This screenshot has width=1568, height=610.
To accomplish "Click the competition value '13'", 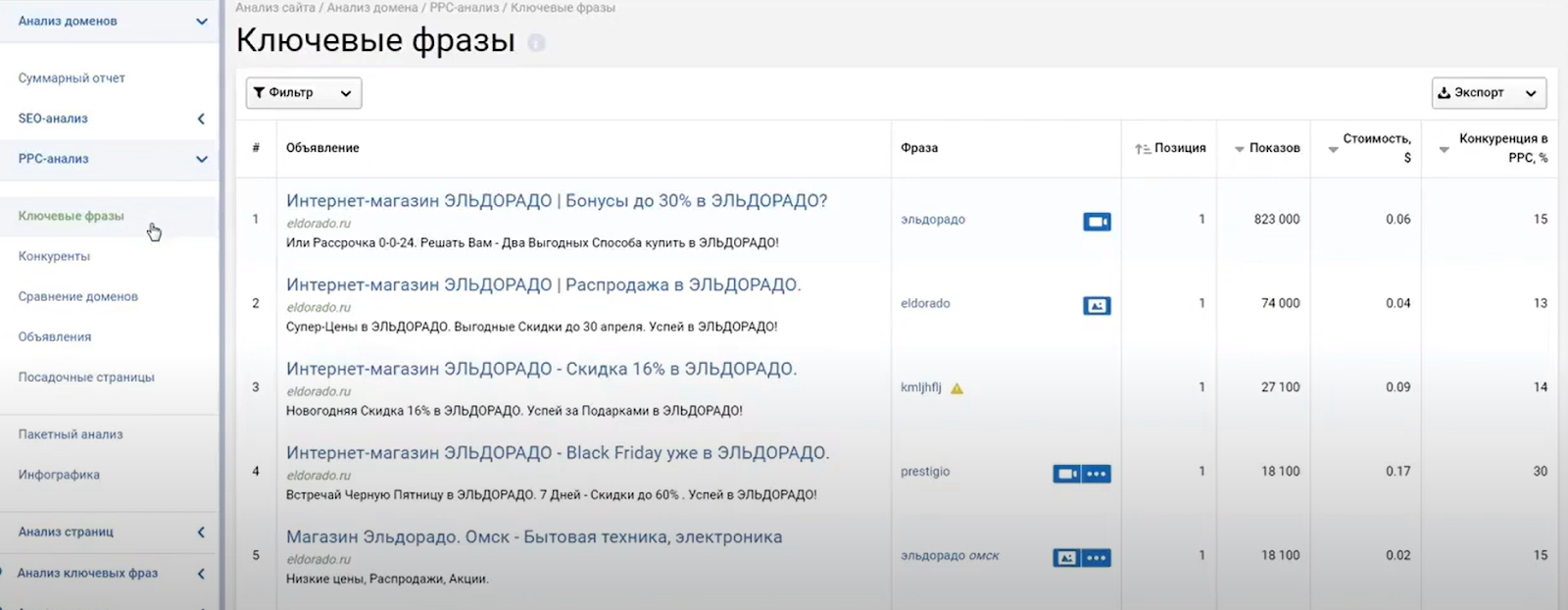I will [1541, 304].
